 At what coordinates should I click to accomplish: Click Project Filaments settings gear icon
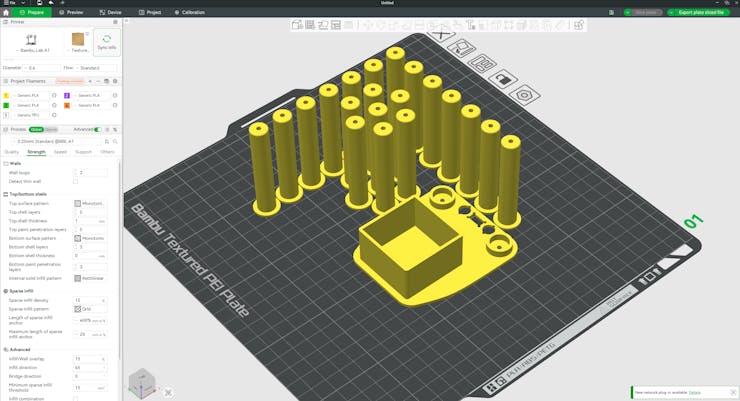pyautogui.click(x=115, y=81)
